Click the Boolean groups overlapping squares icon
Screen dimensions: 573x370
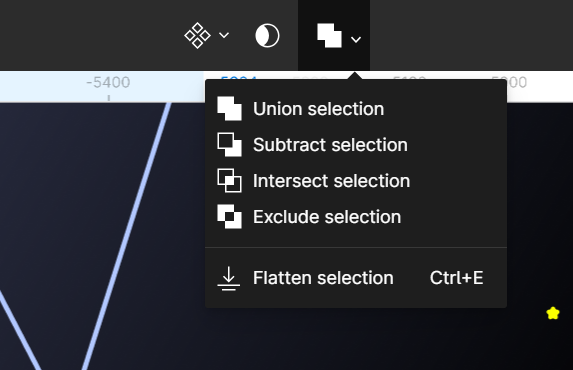click(329, 35)
